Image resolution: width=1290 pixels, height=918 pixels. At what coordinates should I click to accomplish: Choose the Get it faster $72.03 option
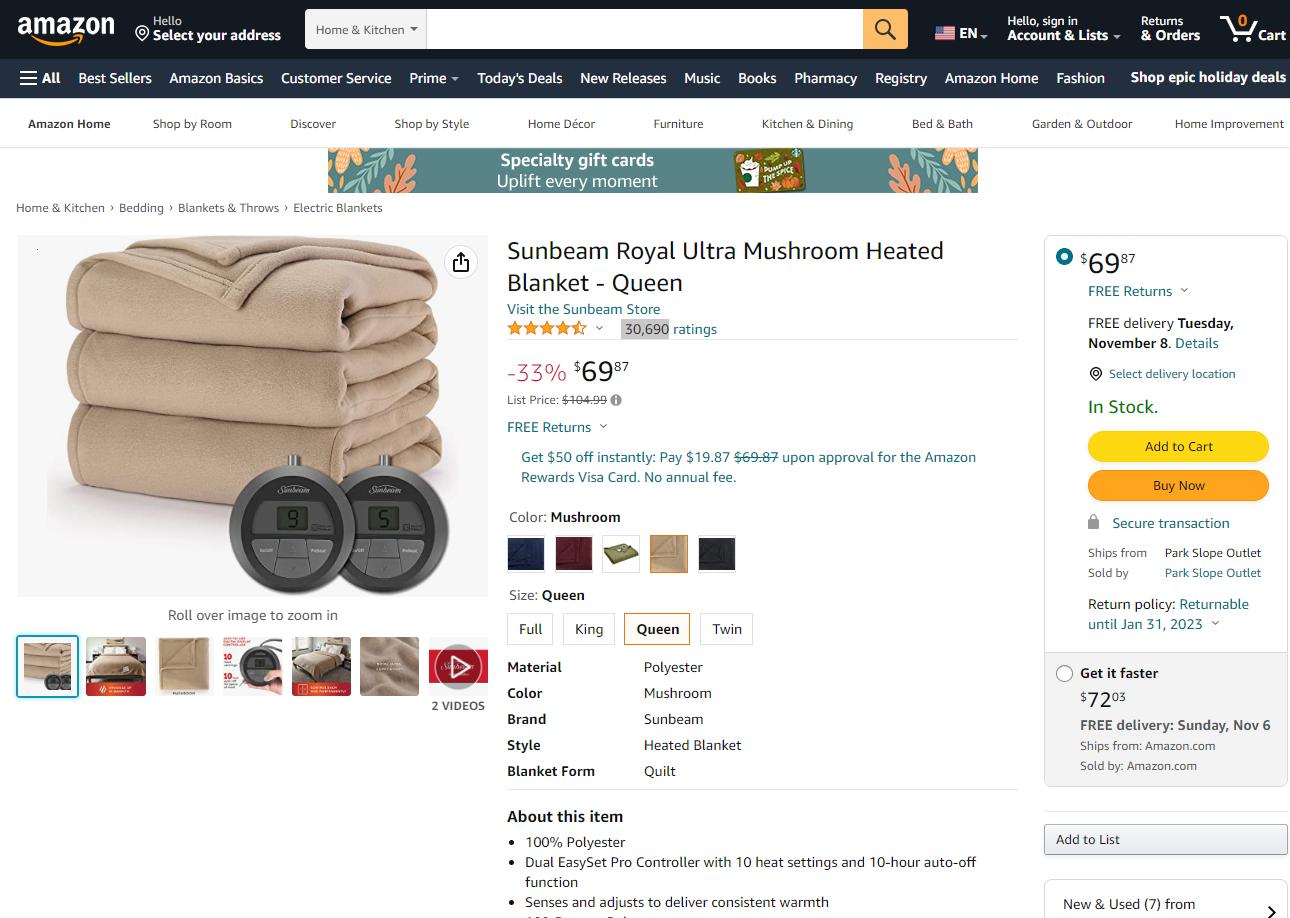1063,674
